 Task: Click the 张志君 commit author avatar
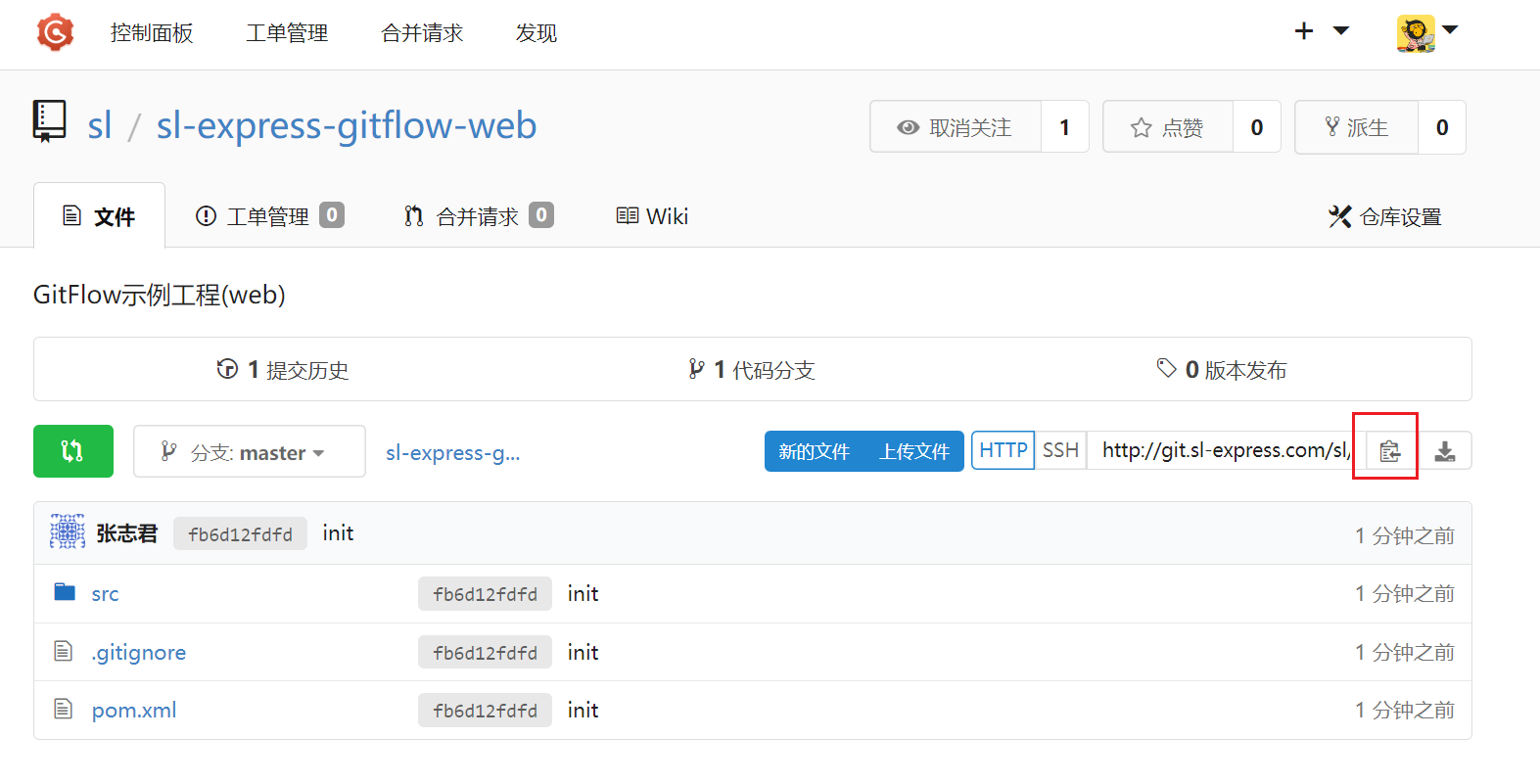tap(68, 532)
